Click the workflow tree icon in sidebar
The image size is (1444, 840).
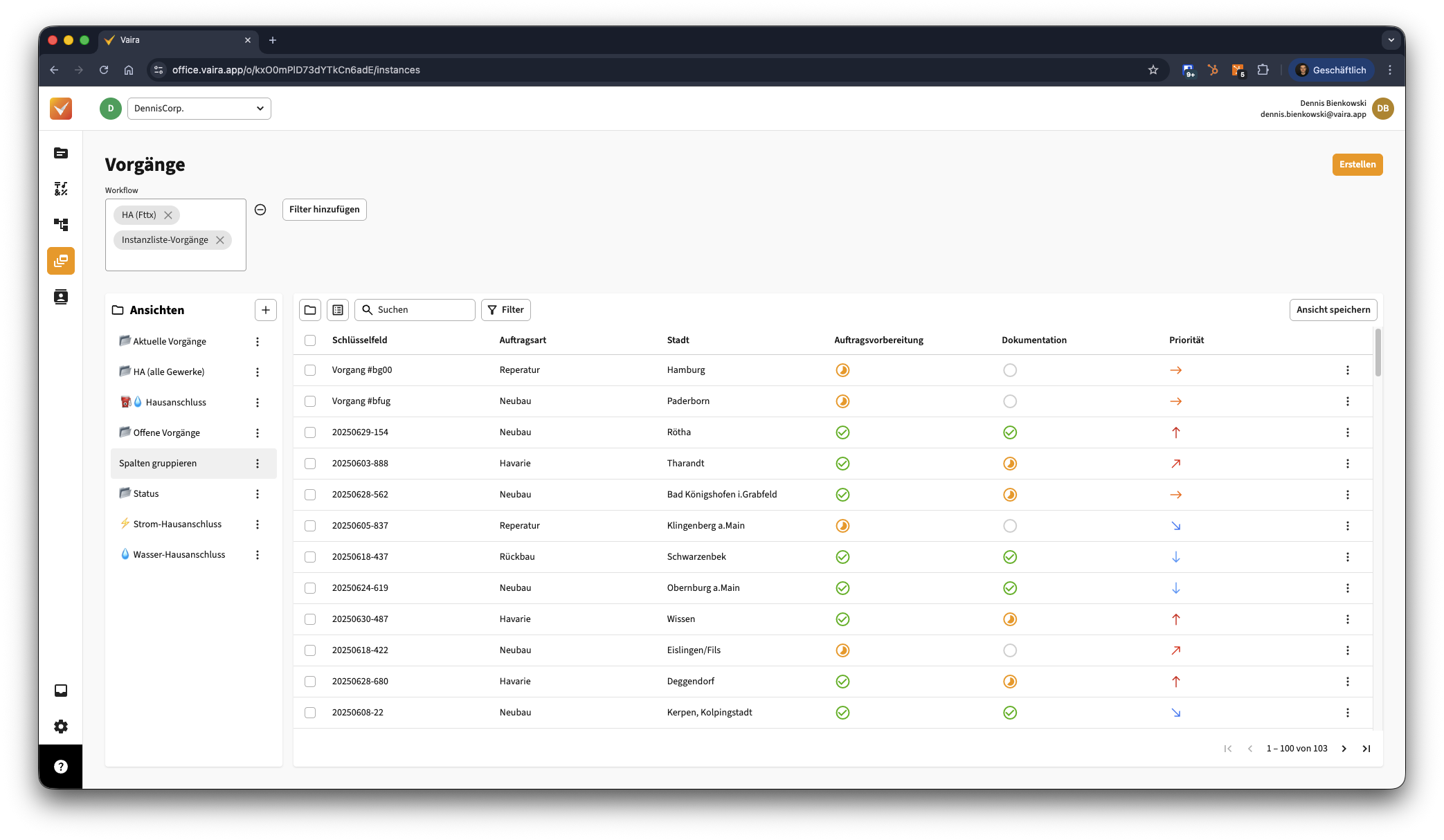tap(61, 225)
